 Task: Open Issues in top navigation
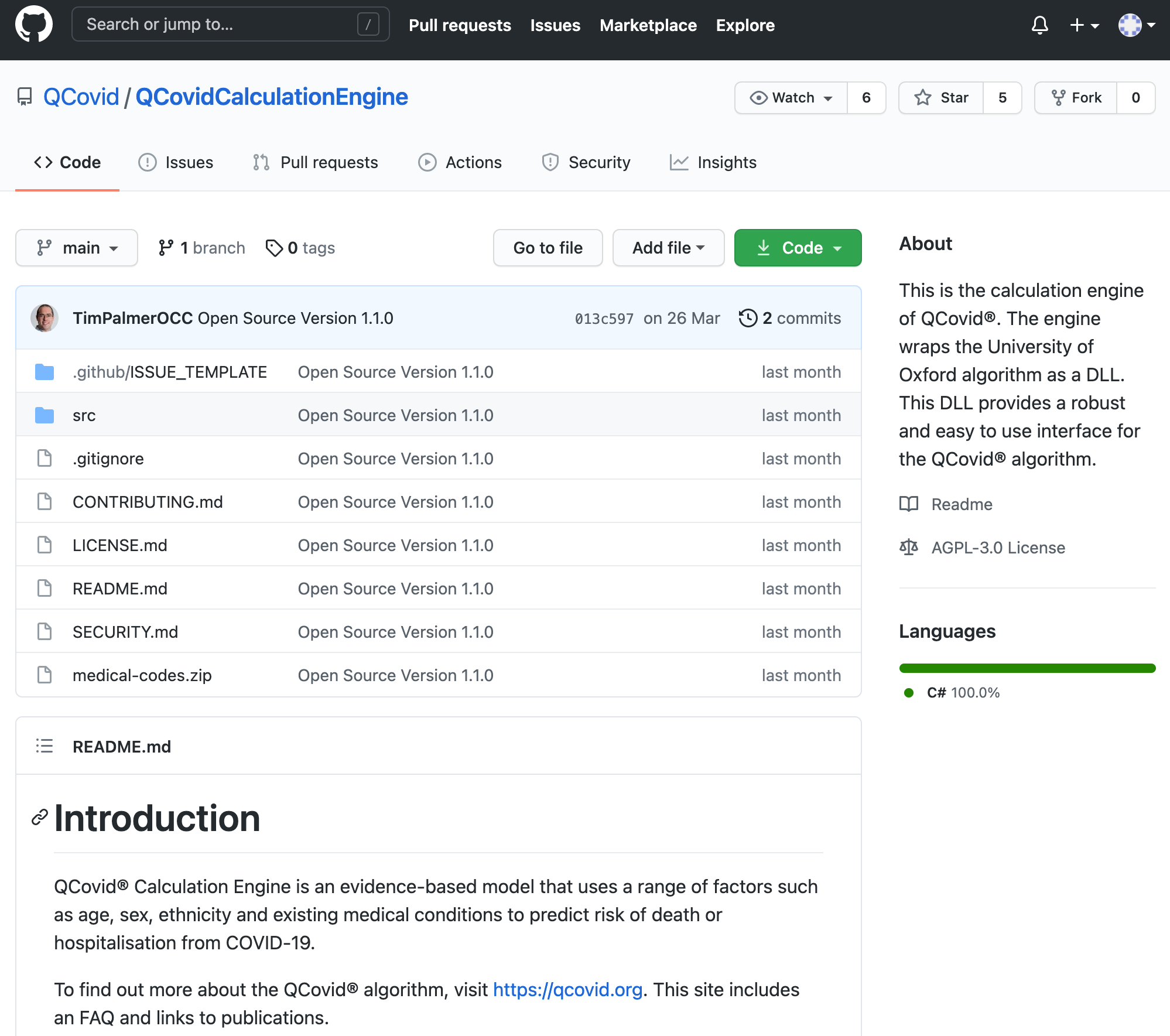555,25
